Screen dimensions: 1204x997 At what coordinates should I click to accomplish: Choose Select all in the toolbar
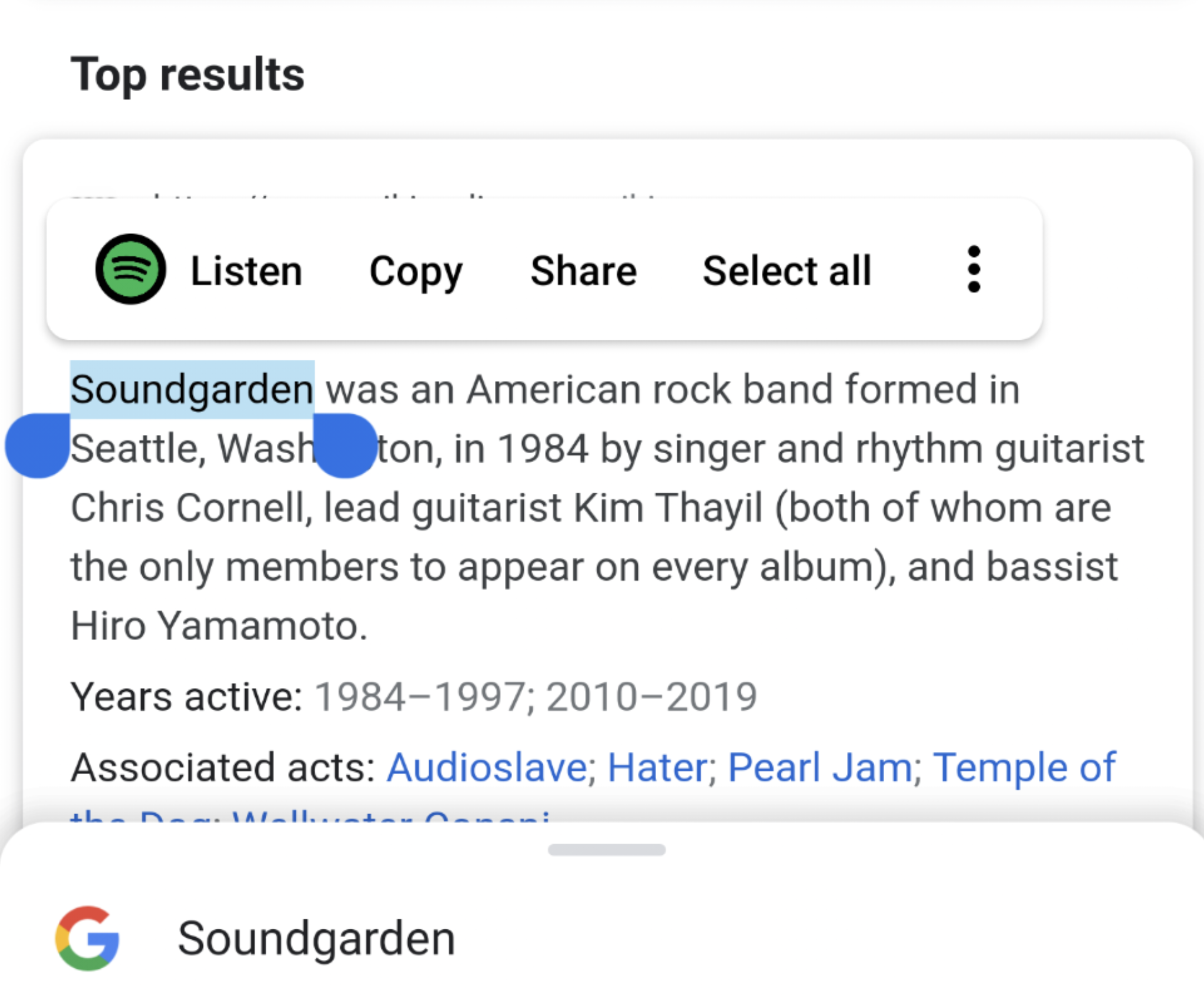click(x=787, y=271)
